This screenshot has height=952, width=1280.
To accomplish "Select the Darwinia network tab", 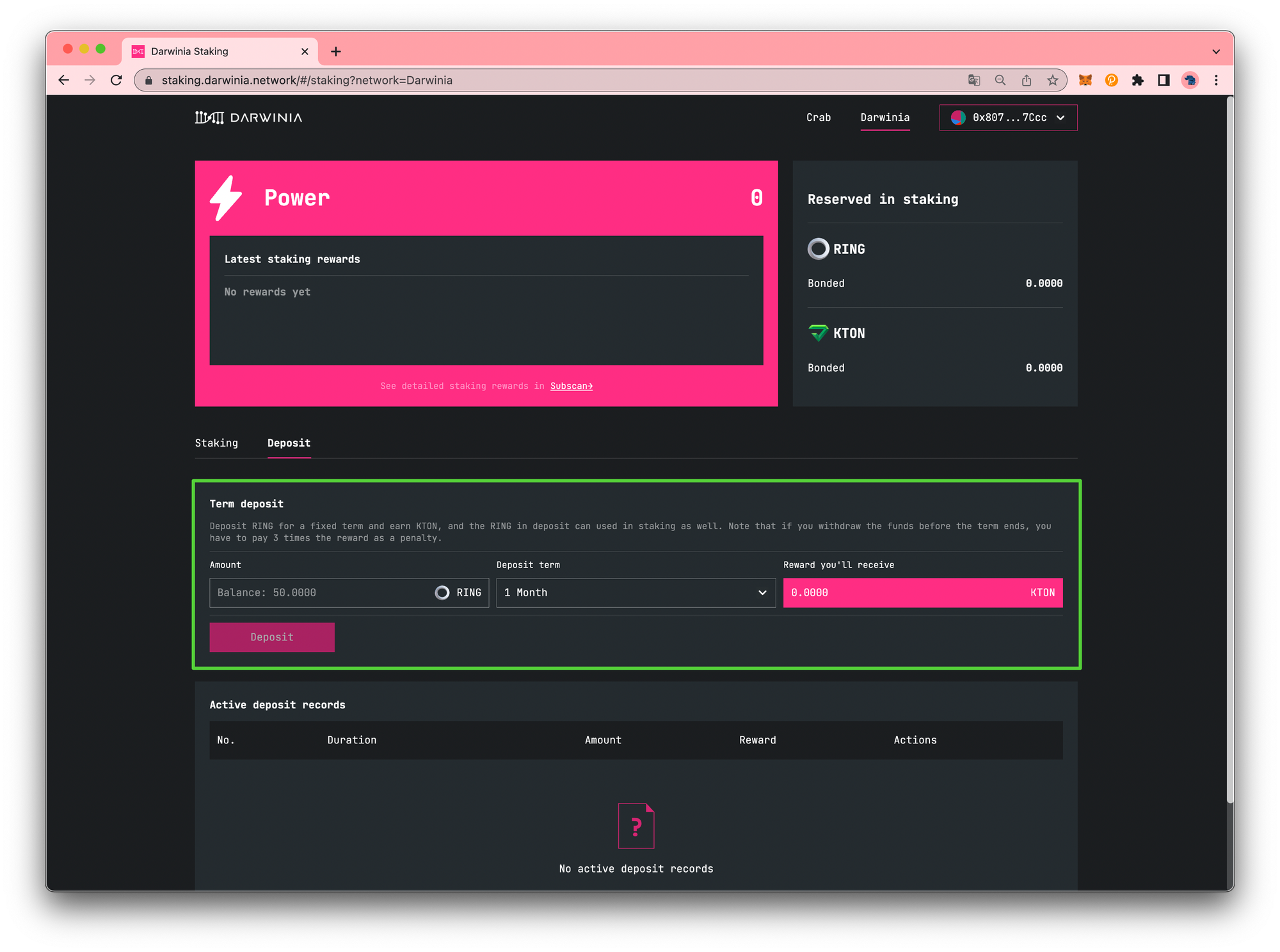I will [884, 118].
